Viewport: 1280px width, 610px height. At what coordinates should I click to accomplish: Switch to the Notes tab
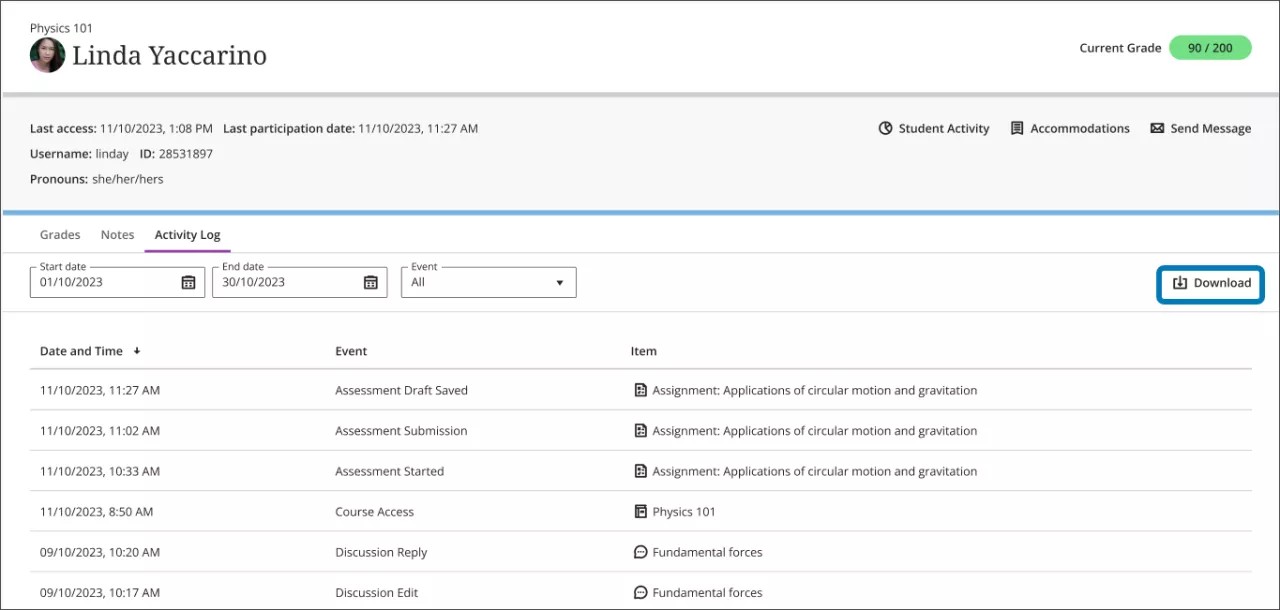tap(117, 234)
